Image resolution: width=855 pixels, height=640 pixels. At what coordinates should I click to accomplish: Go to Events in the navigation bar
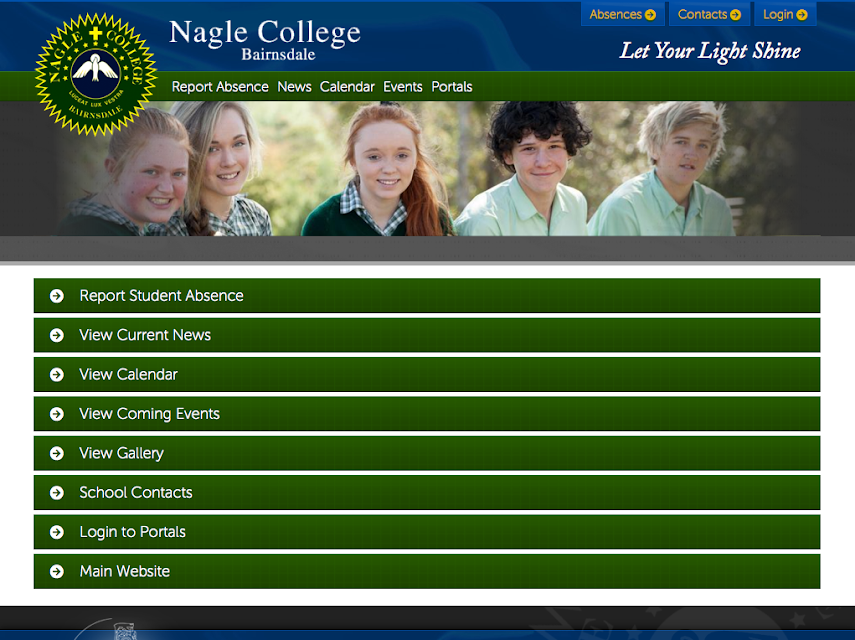pos(403,87)
